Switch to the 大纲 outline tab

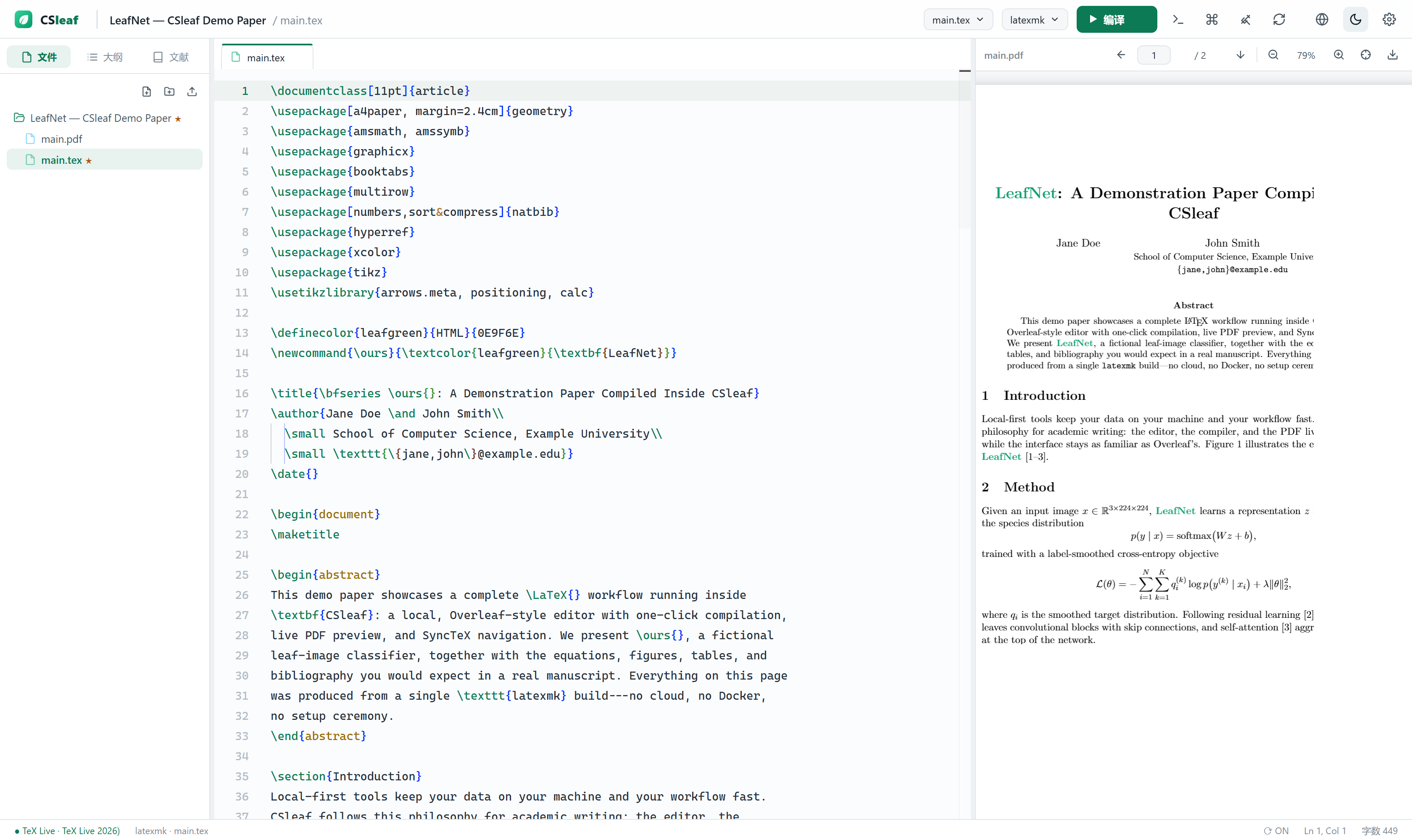click(105, 57)
